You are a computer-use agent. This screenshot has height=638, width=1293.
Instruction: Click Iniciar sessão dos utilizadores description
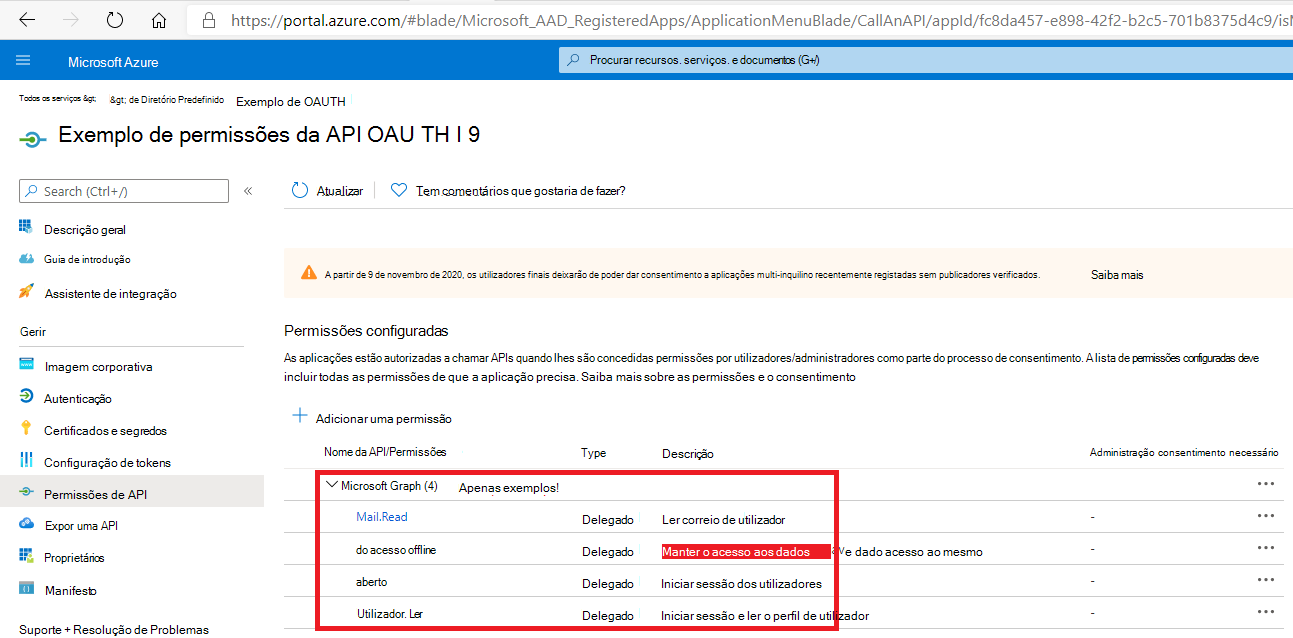742,584
